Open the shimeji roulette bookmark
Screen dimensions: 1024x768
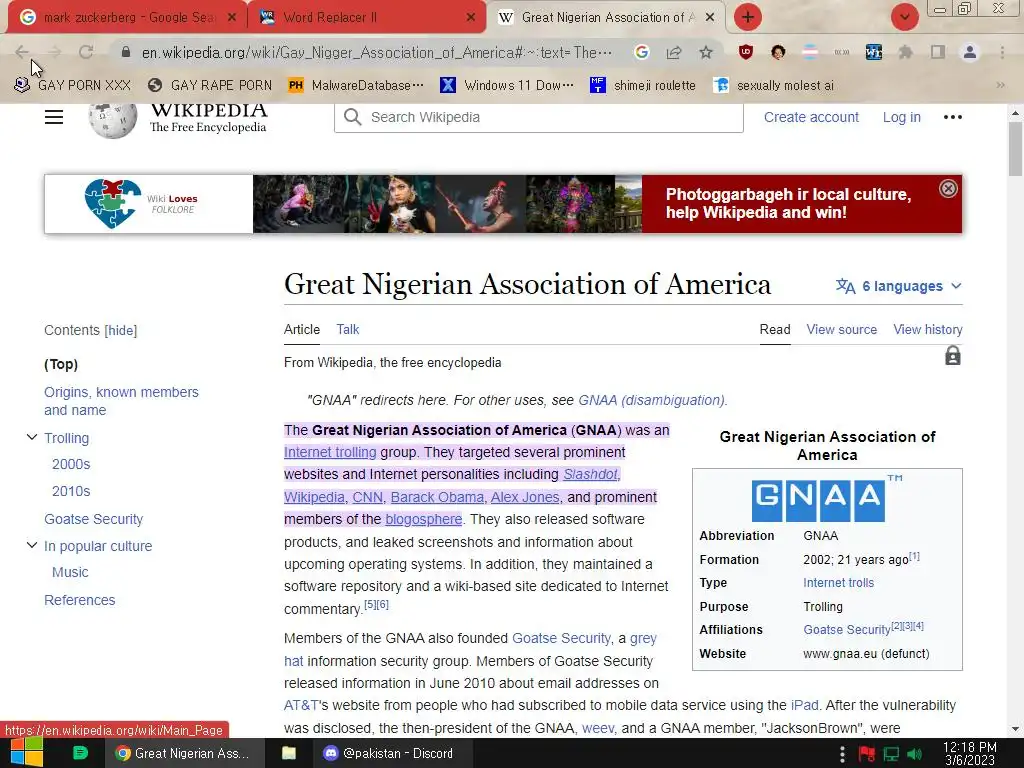643,85
